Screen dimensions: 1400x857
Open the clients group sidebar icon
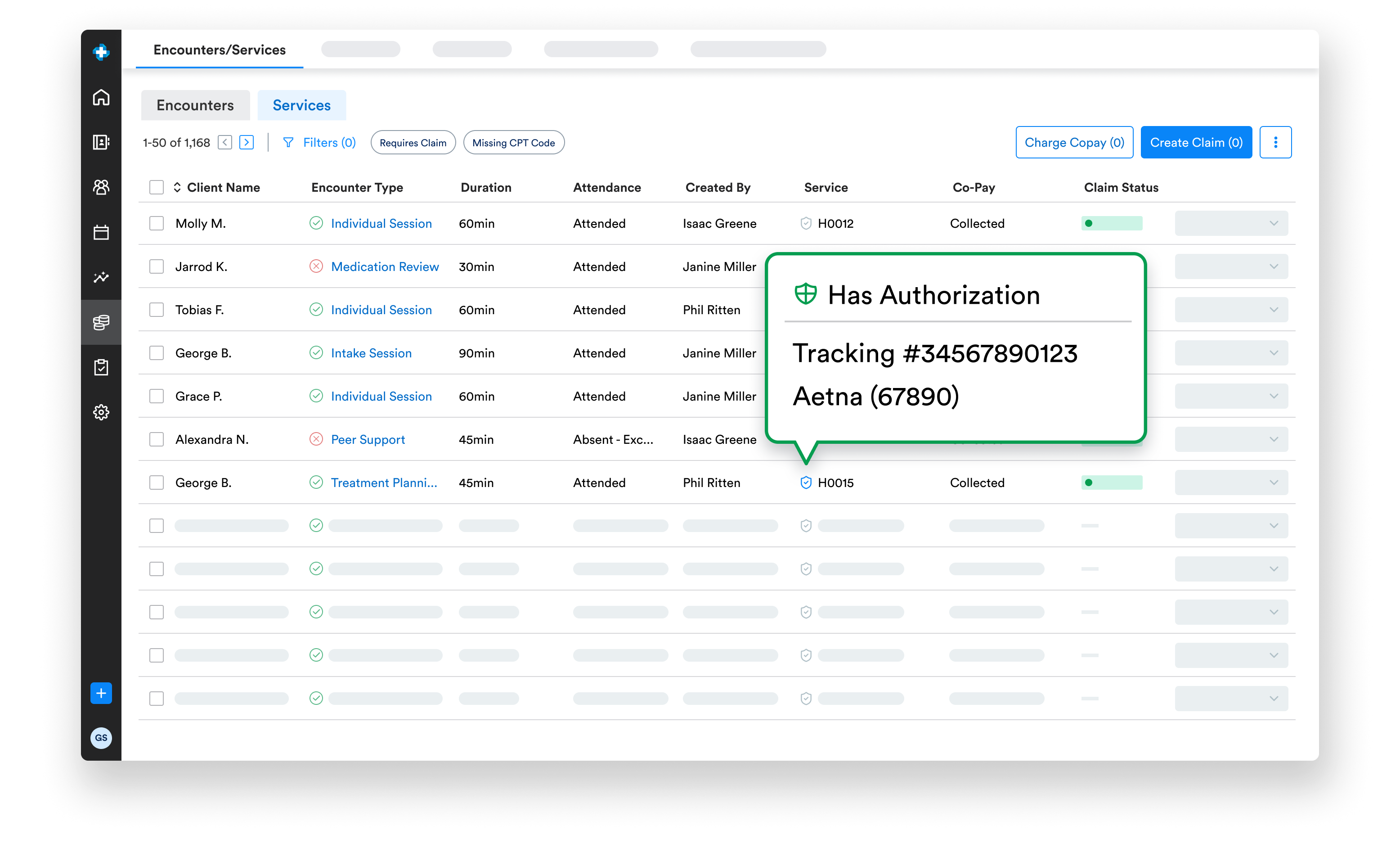pyautogui.click(x=101, y=187)
